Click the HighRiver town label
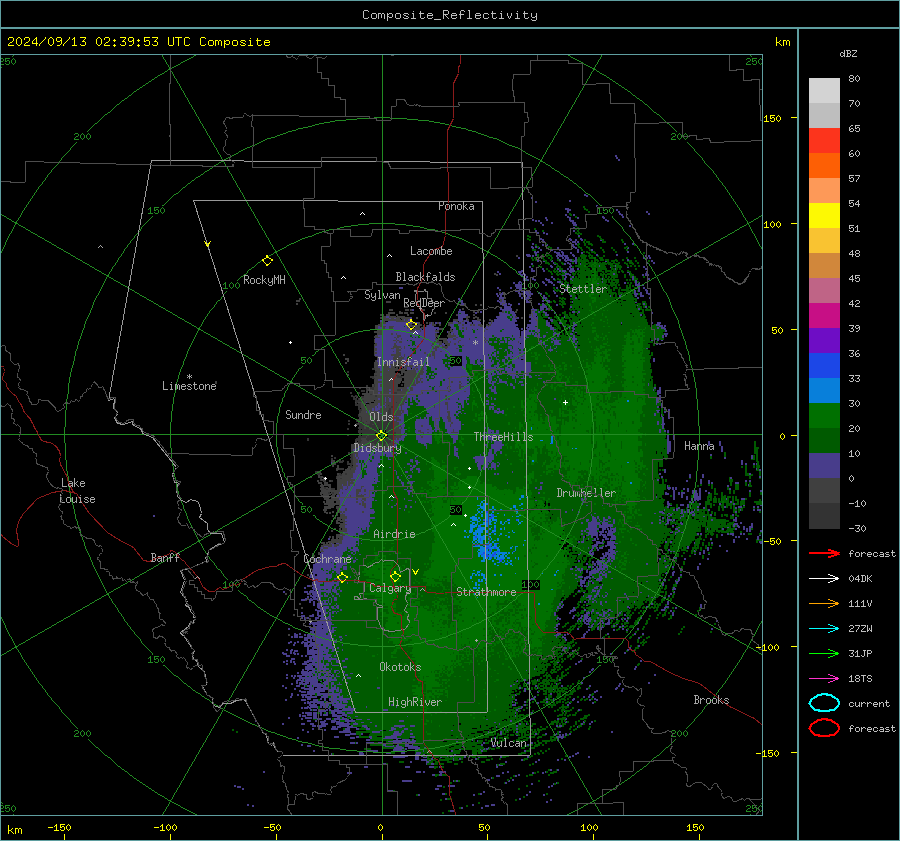This screenshot has width=900, height=841. [415, 702]
